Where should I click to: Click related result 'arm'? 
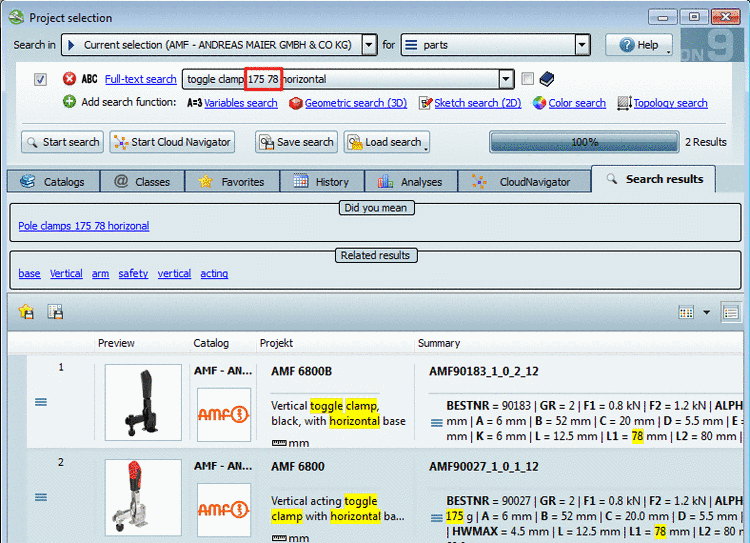(x=100, y=273)
